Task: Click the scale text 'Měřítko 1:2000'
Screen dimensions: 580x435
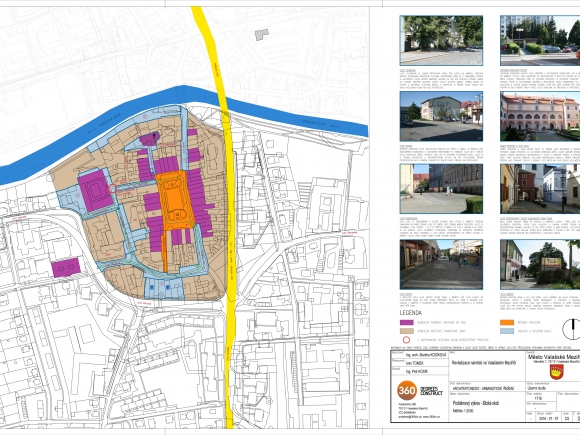Action: (463, 411)
